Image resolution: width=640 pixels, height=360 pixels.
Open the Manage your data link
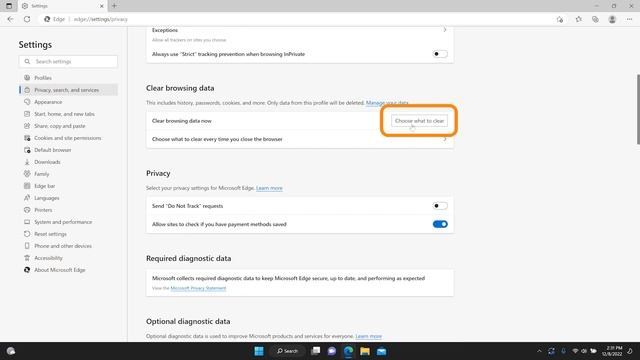pyautogui.click(x=387, y=103)
